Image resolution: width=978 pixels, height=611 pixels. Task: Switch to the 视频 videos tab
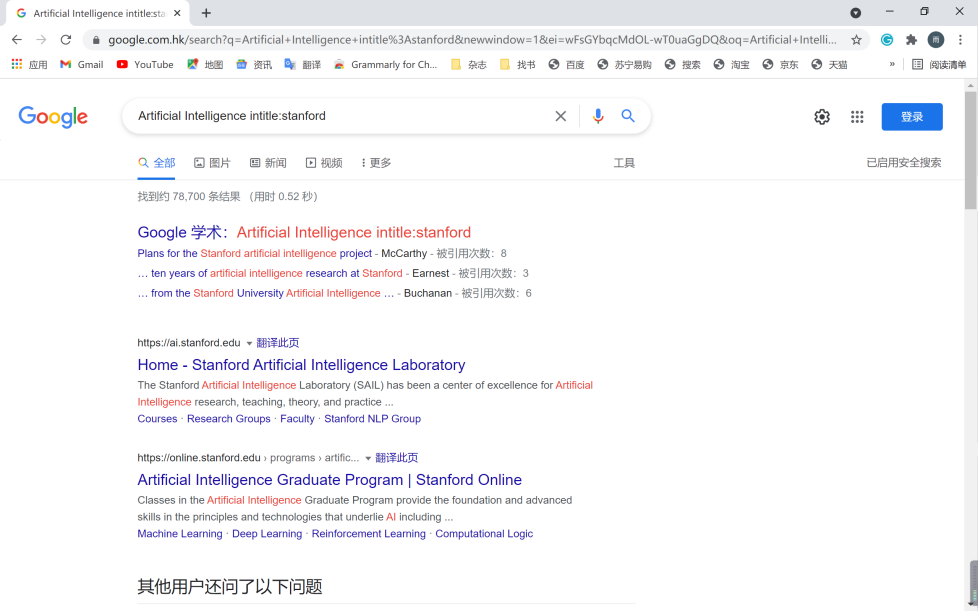324,163
